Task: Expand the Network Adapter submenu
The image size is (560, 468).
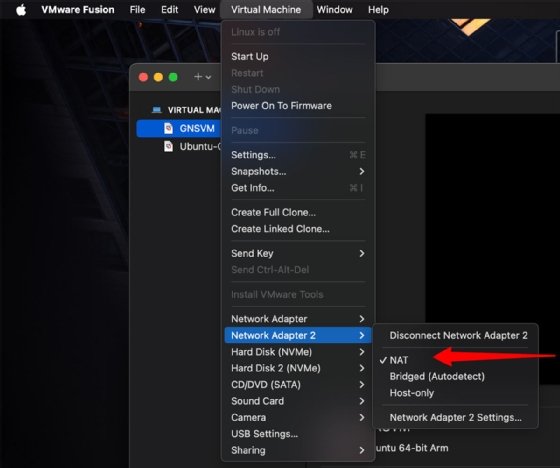Action: pyautogui.click(x=298, y=319)
